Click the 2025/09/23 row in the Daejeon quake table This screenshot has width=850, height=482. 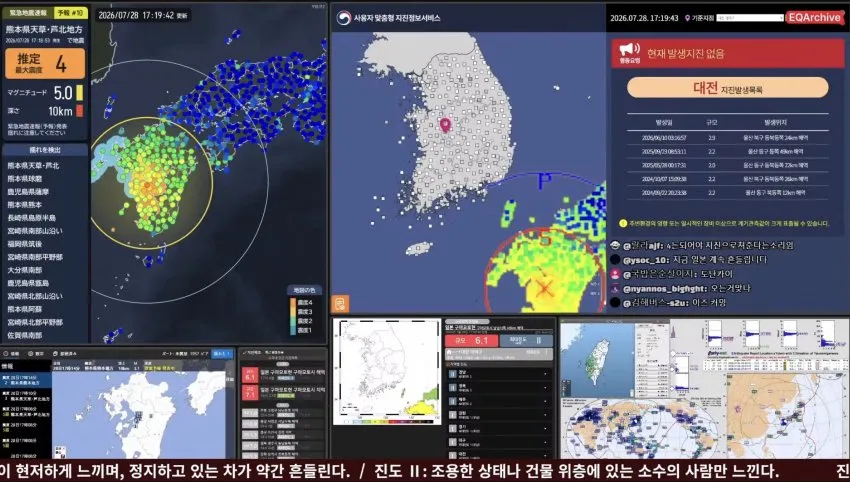[x=727, y=151]
